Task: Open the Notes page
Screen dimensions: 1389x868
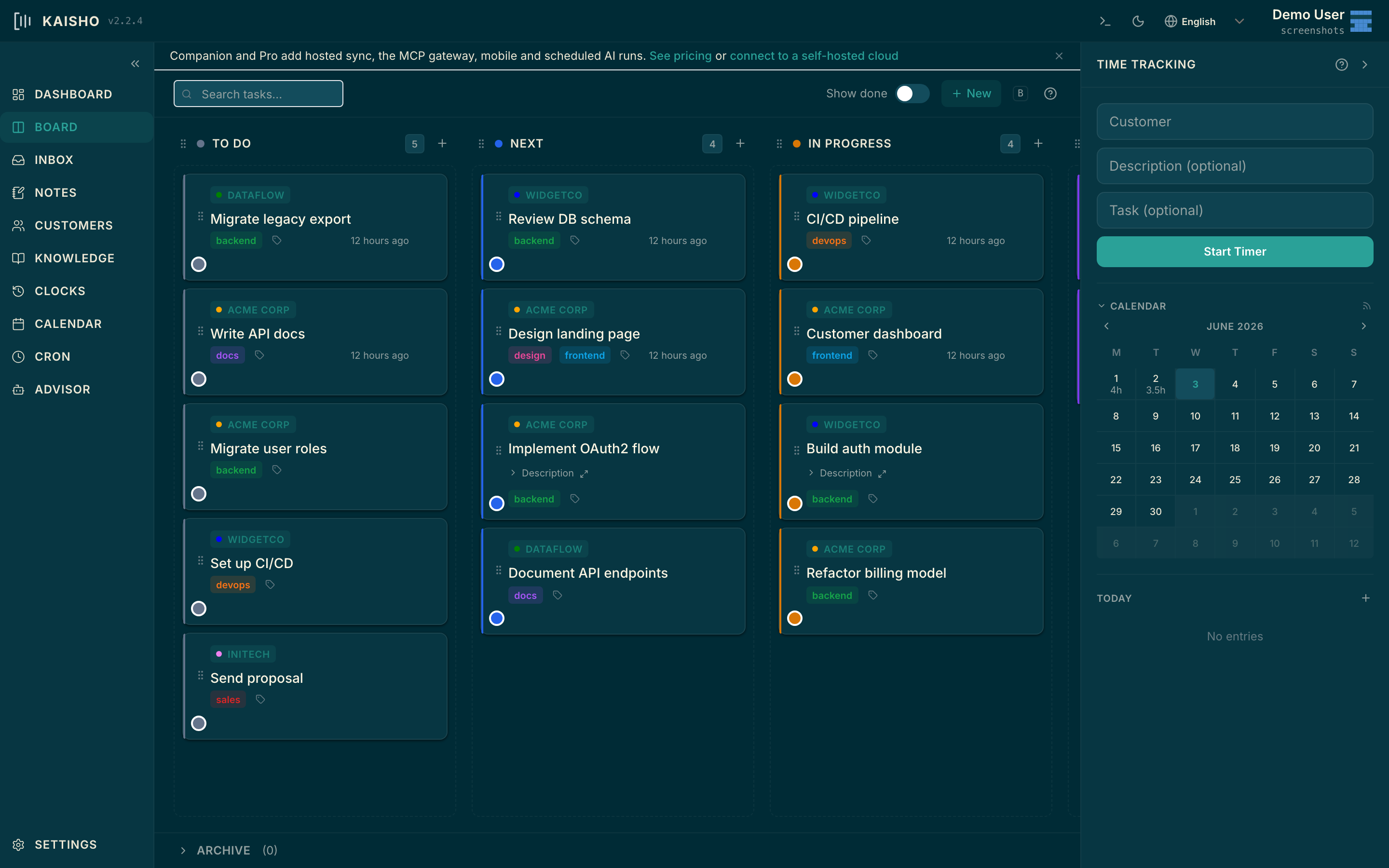Action: pyautogui.click(x=77, y=192)
